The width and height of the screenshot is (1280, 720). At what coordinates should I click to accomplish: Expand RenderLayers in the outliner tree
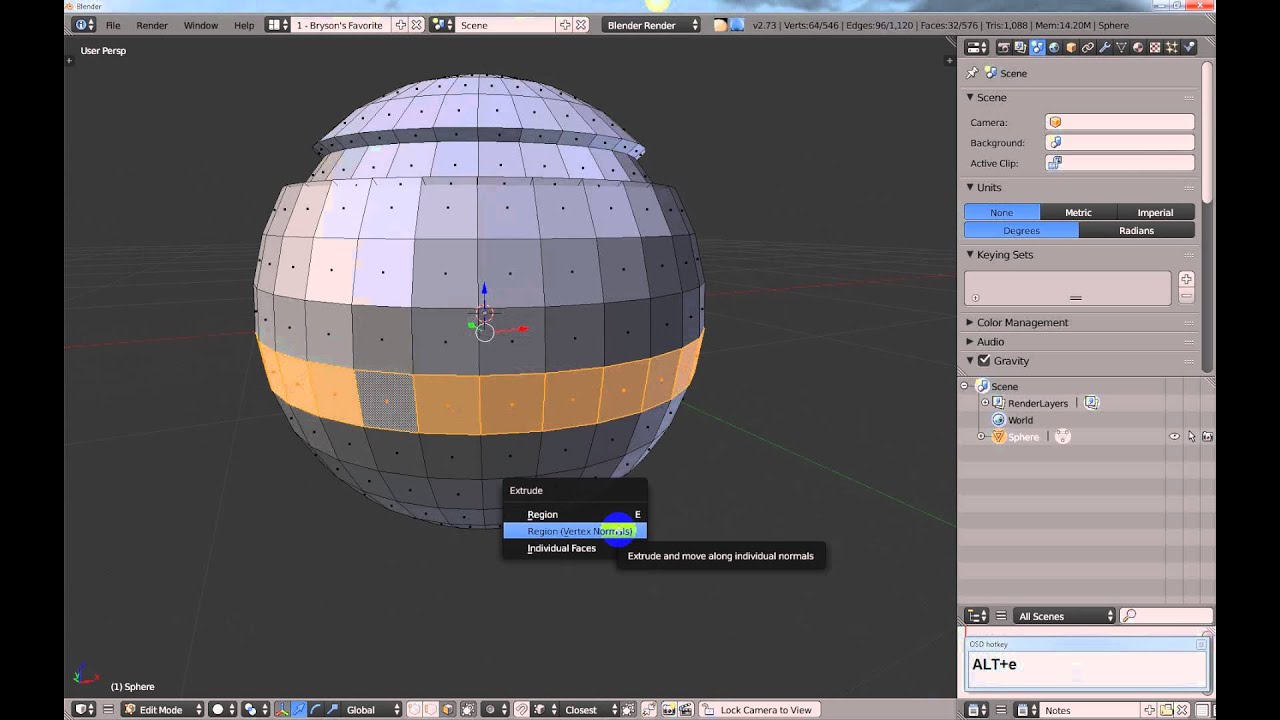pyautogui.click(x=985, y=403)
